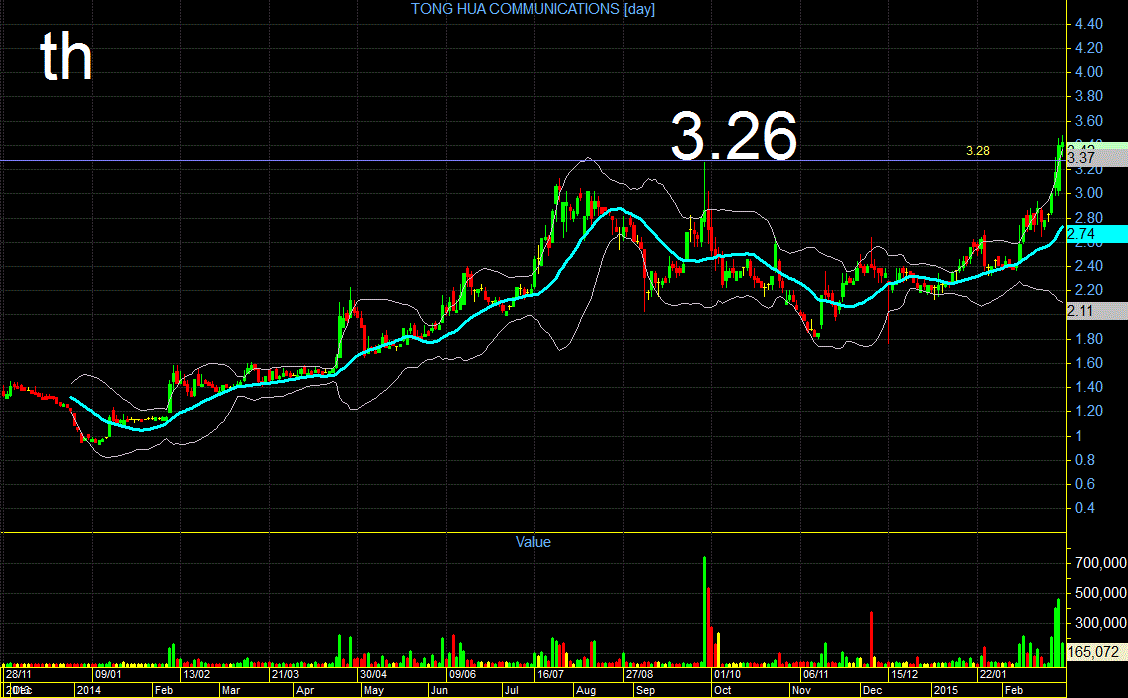
Task: Click the 4.40 price axis label
Action: pos(1088,24)
